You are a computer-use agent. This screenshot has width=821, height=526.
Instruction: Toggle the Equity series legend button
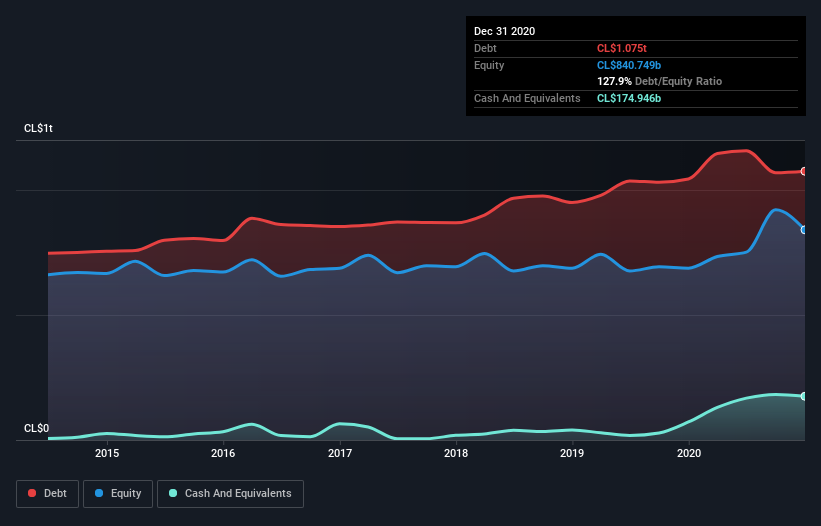118,494
